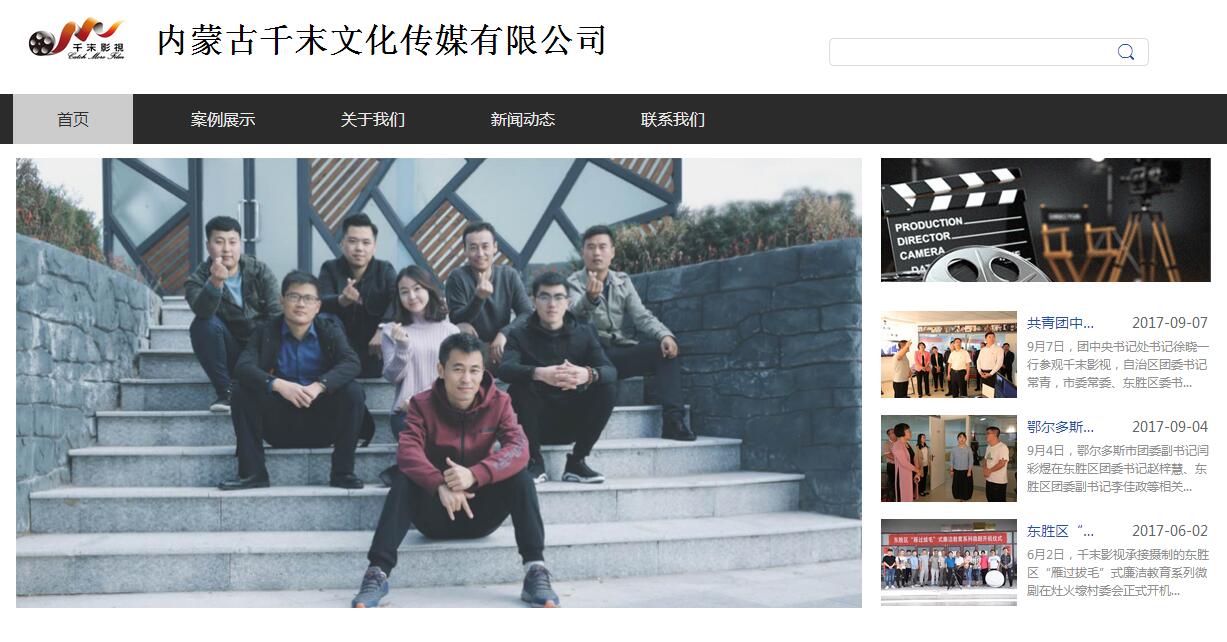Click the search magnifier icon
The height and width of the screenshot is (642, 1227).
pyautogui.click(x=1126, y=52)
